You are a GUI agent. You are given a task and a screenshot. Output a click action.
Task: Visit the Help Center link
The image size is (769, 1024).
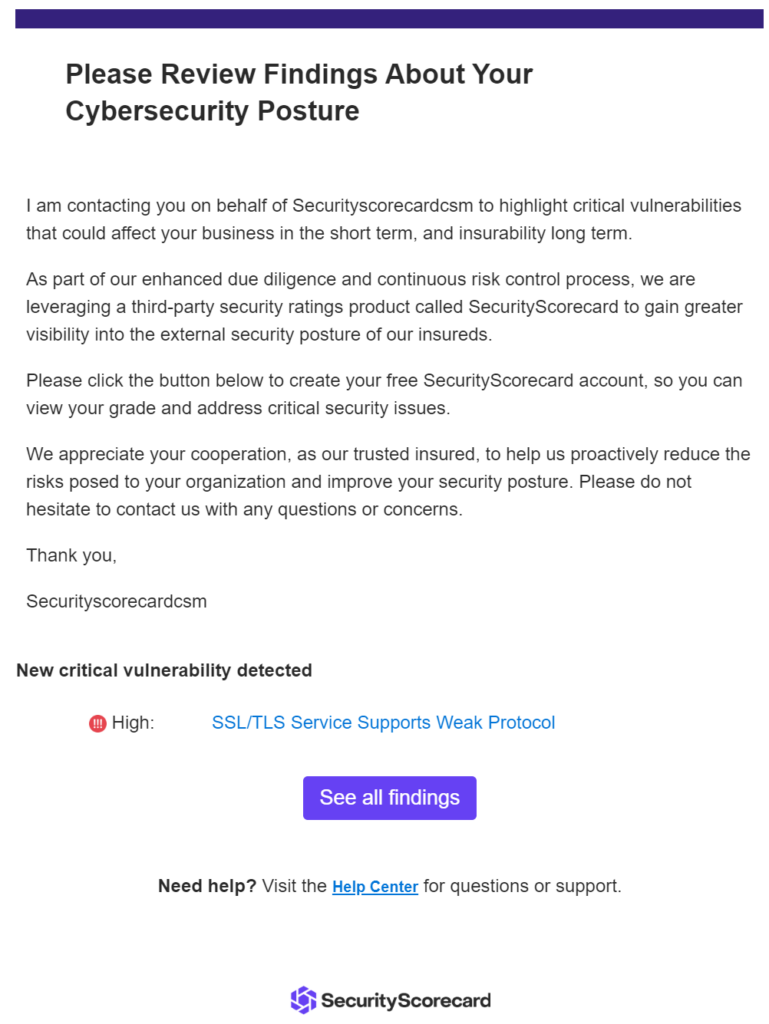point(375,887)
